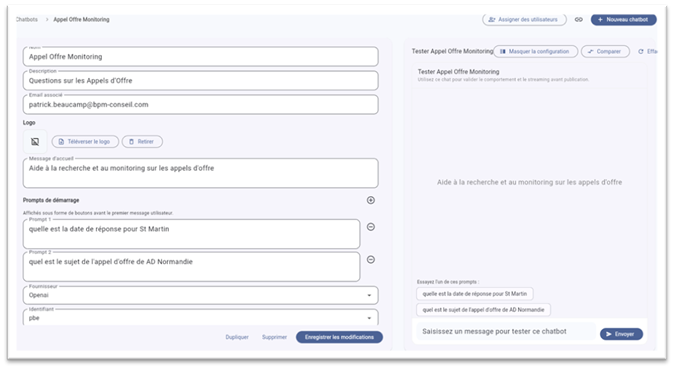The image size is (674, 369).
Task: Click the Email associé input field
Action: 200,105
